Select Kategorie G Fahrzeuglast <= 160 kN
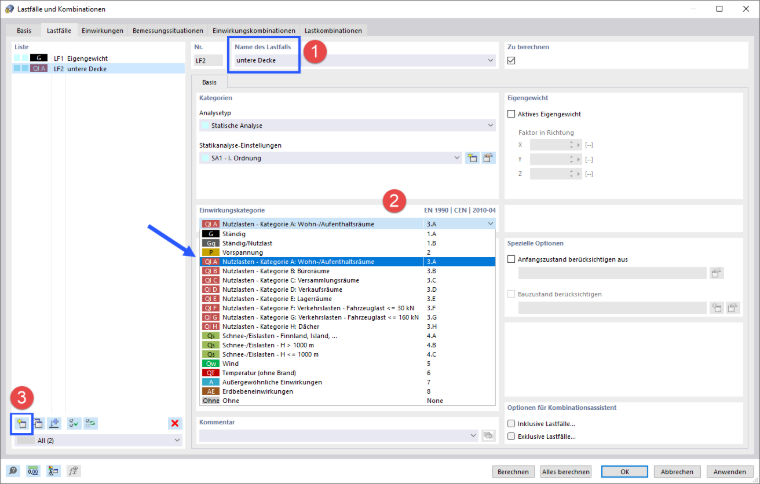This screenshot has height=484, width=760. (348, 317)
